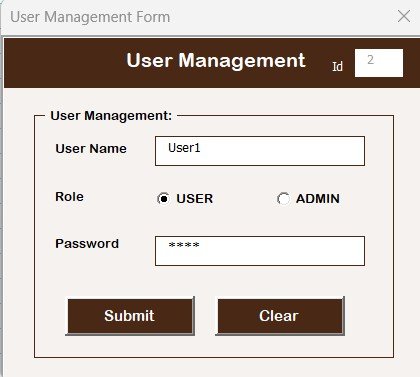Close the User Management Form window
420x377 pixels.
point(404,16)
